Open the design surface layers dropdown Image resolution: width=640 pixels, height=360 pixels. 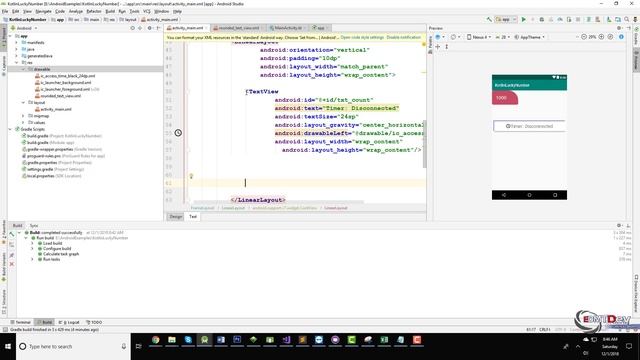[440, 37]
